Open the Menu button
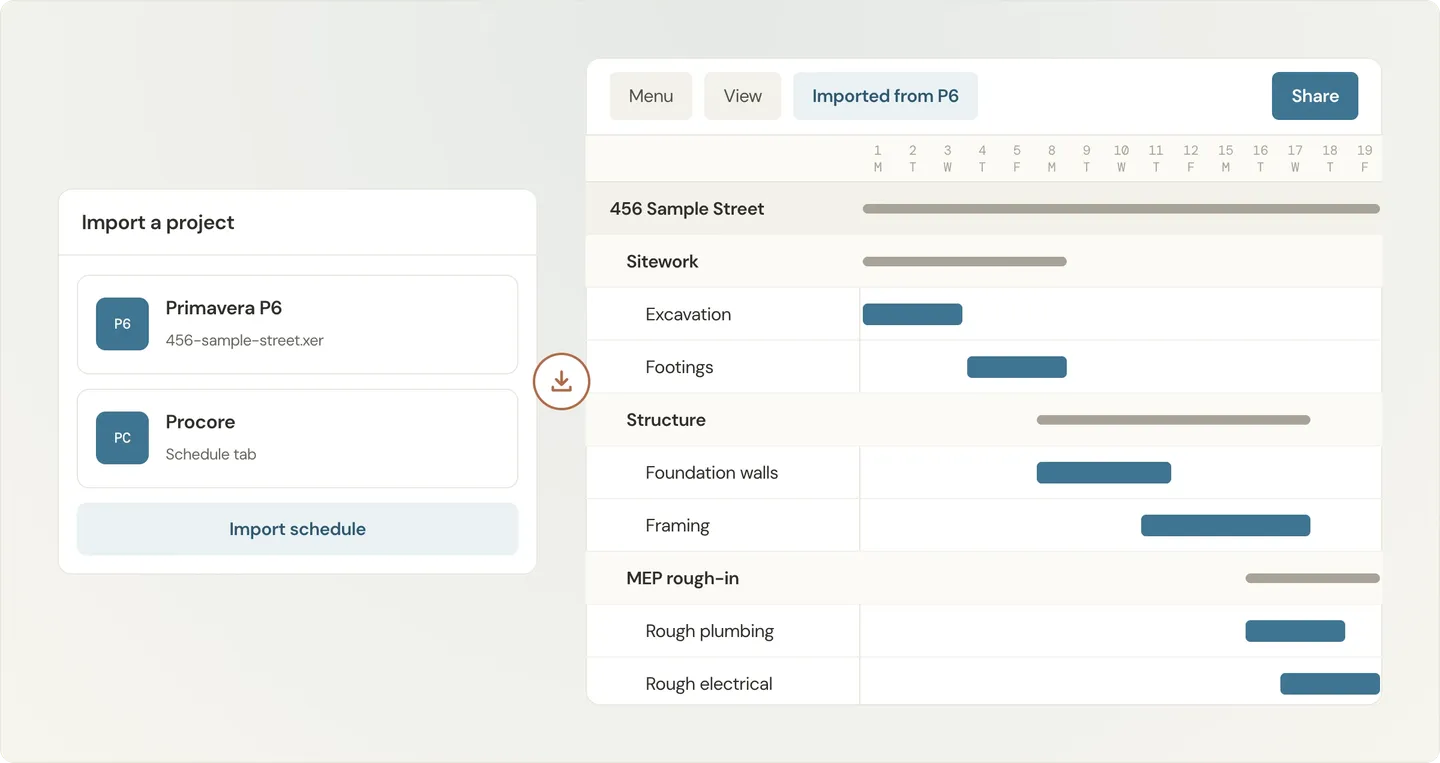Viewport: 1440px width, 763px height. tap(651, 96)
